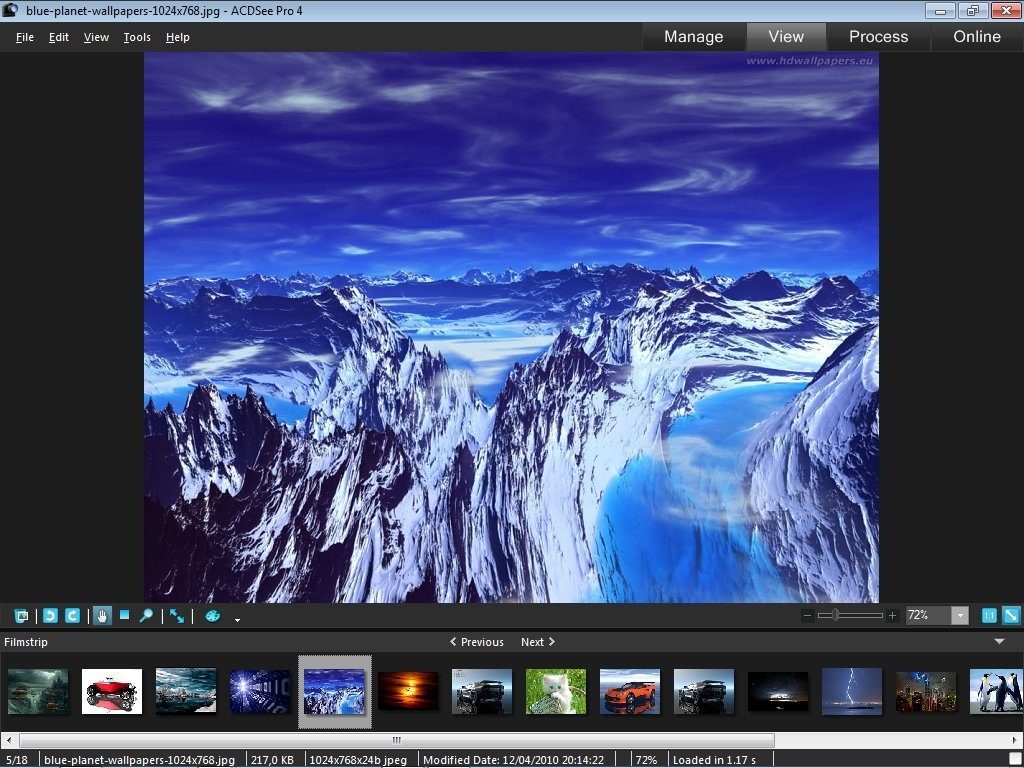Select the Rotate Right tool

tap(71, 615)
